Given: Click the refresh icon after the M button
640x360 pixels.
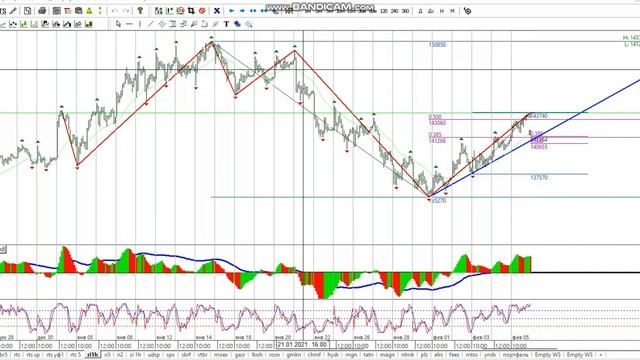Looking at the screenshot, I should point(467,11).
